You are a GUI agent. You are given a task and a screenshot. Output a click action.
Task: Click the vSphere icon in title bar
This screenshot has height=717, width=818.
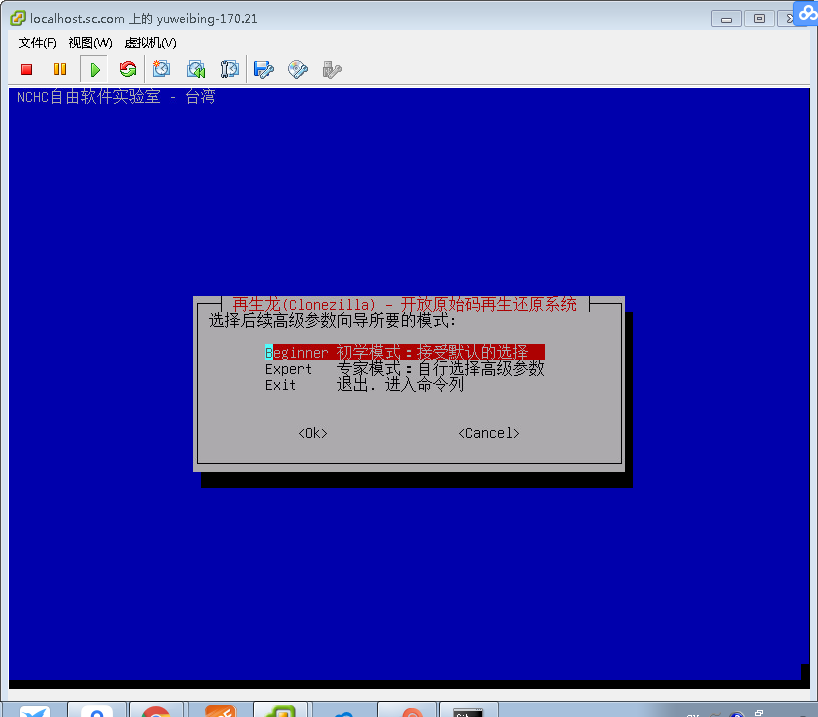pos(18,18)
